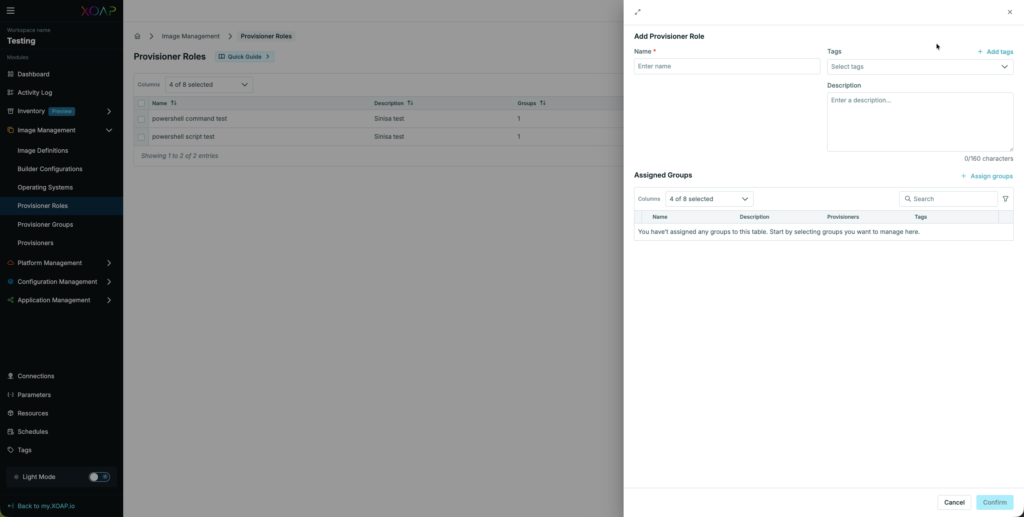Check the powershell script test row checkbox

tap(142, 136)
